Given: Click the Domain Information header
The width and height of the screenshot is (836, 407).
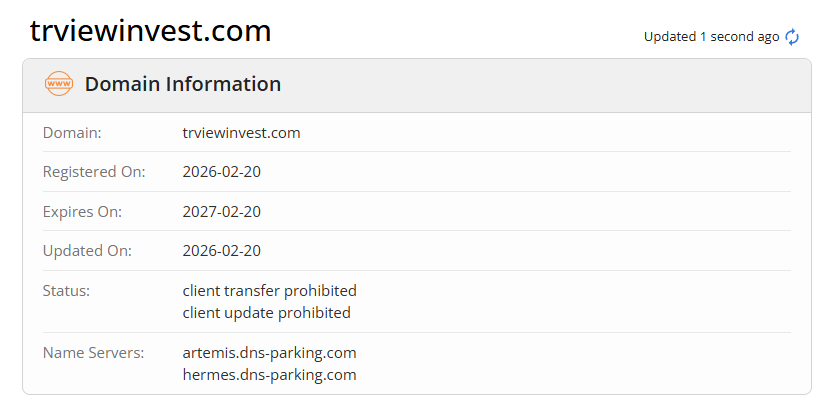Looking at the screenshot, I should pyautogui.click(x=183, y=85).
